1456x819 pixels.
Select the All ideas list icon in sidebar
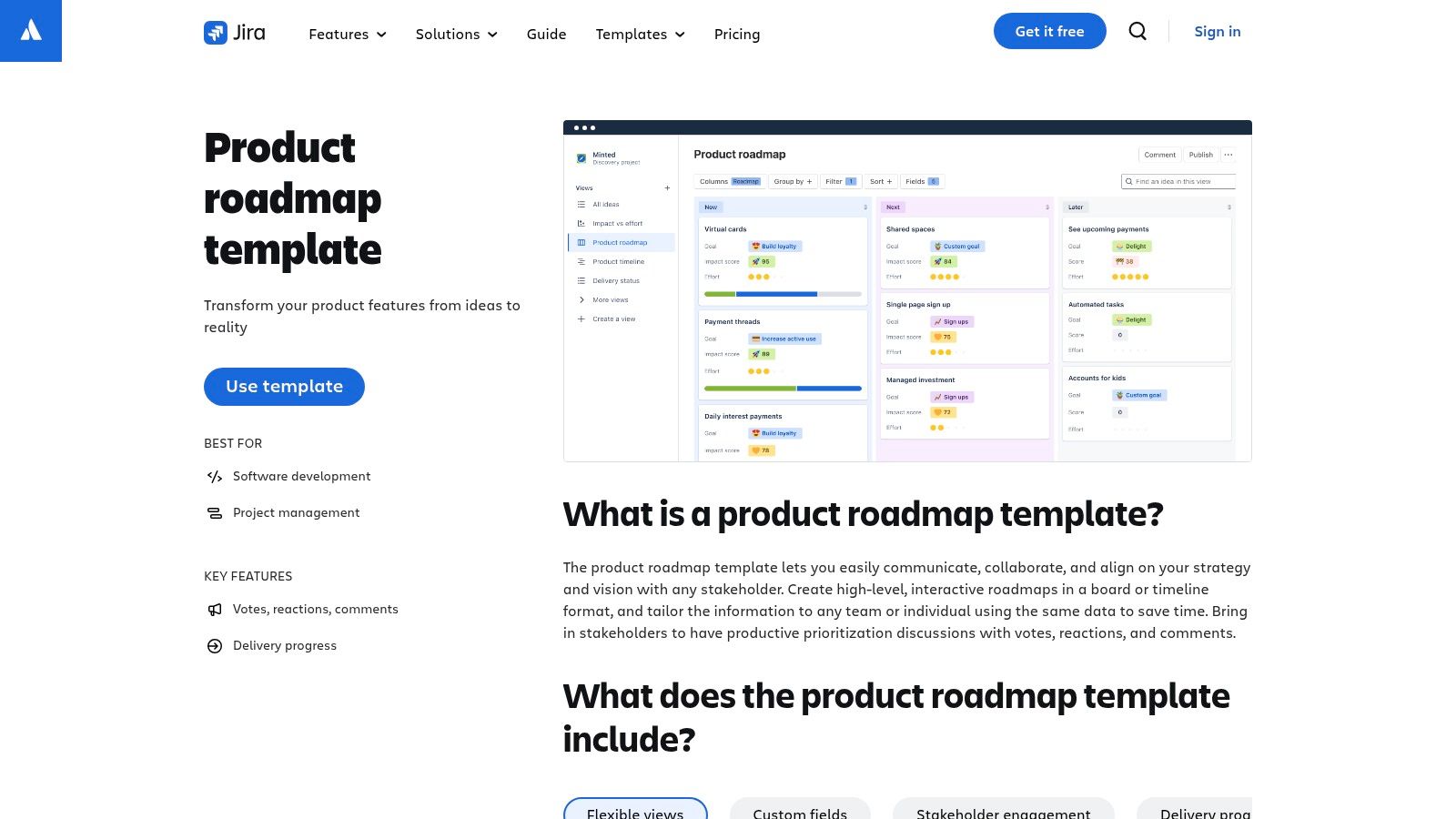(581, 204)
